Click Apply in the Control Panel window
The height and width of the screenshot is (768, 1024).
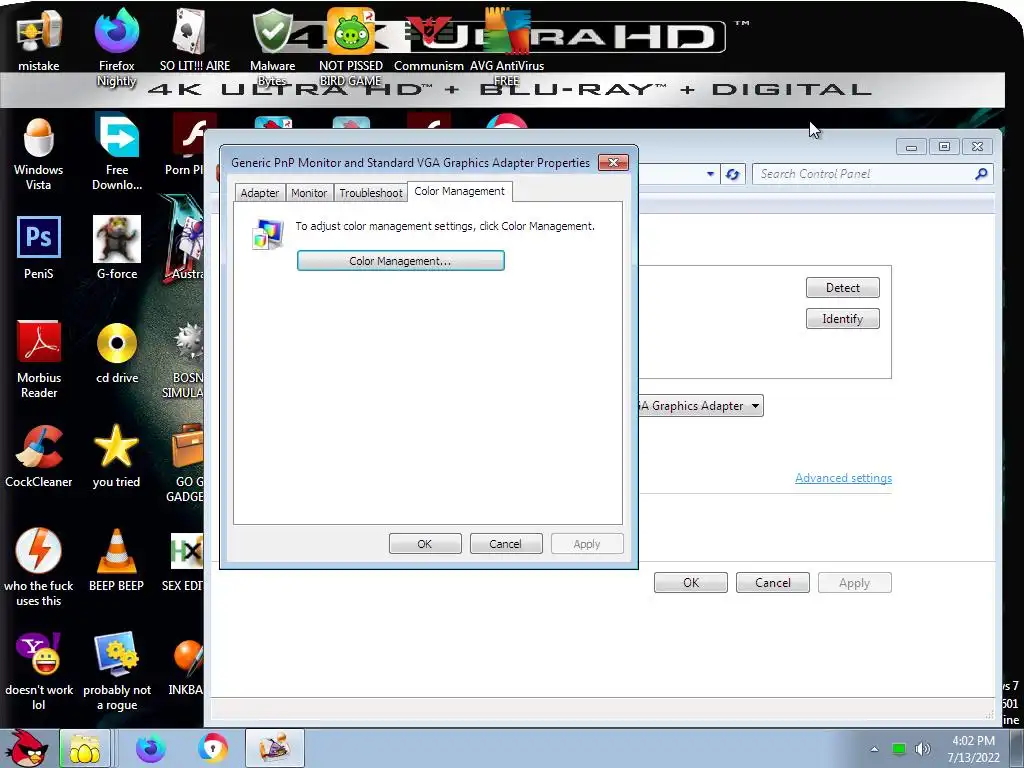coord(854,583)
